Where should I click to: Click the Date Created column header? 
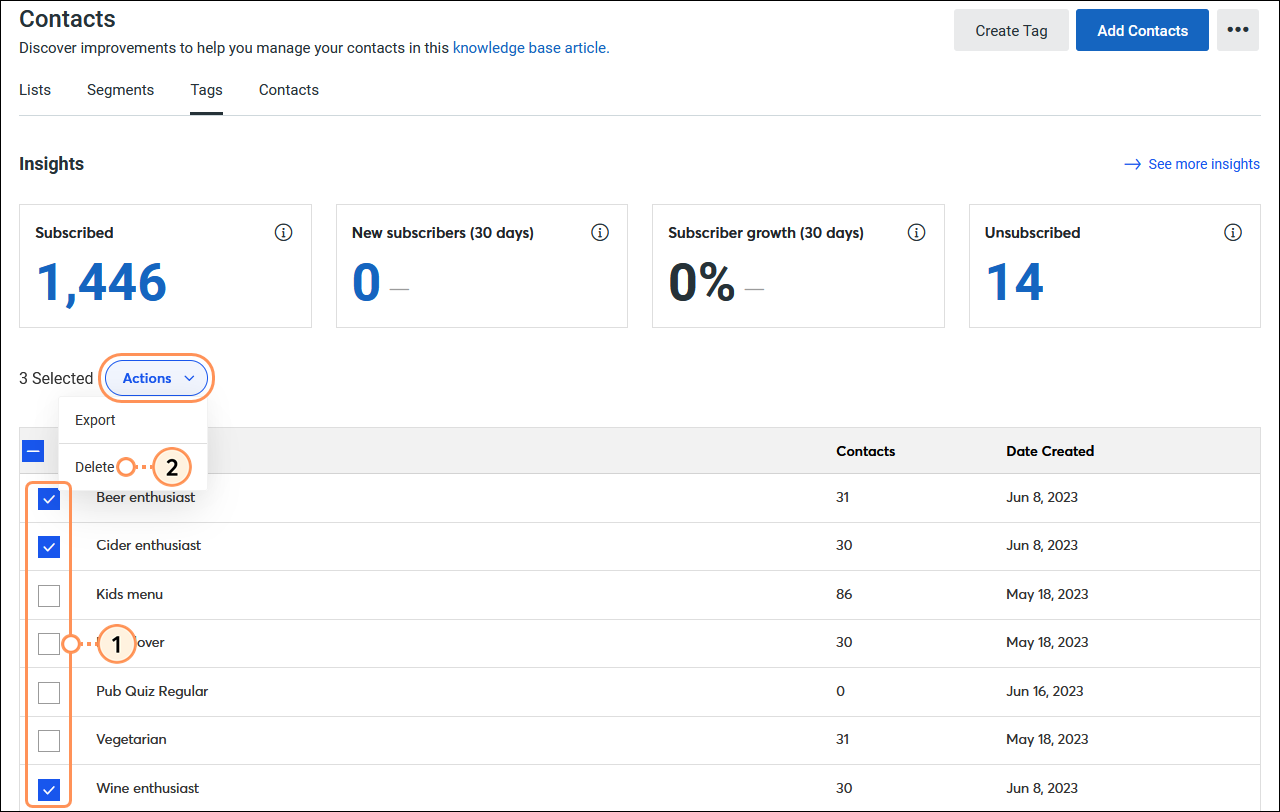coord(1050,451)
